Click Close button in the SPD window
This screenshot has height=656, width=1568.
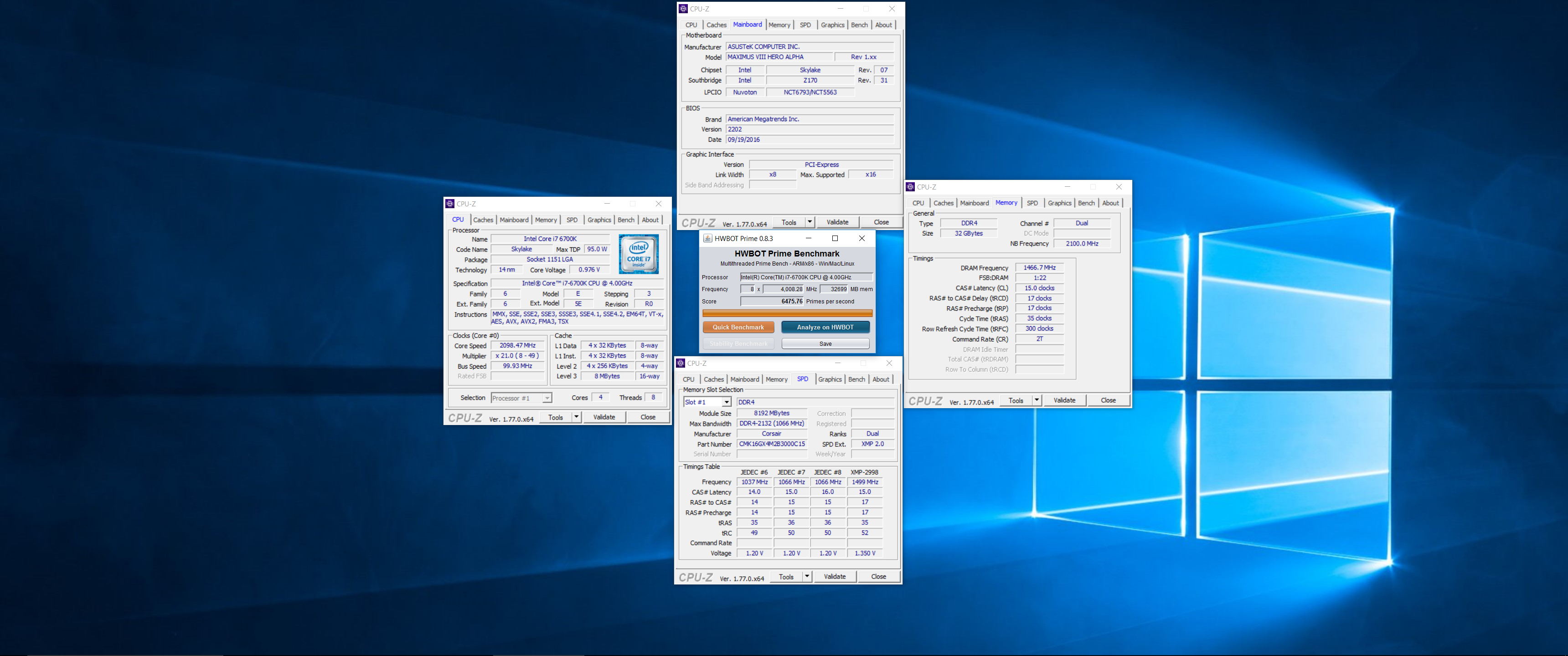(x=878, y=576)
